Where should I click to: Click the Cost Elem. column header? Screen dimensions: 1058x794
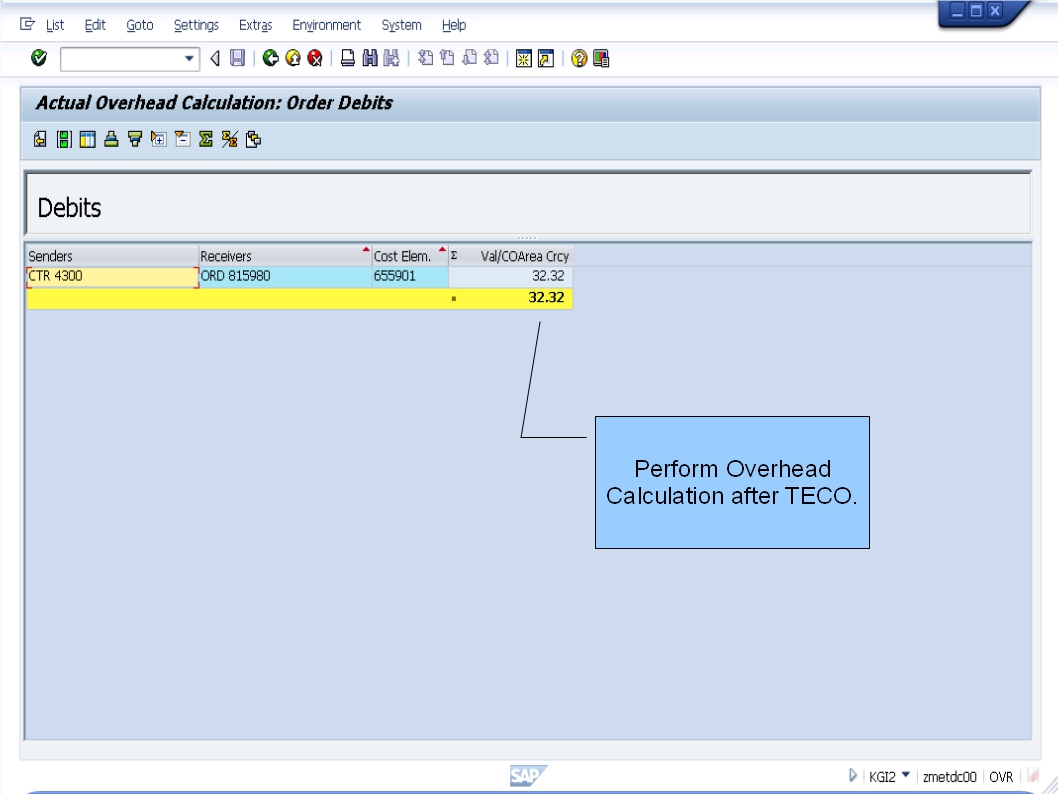point(410,256)
